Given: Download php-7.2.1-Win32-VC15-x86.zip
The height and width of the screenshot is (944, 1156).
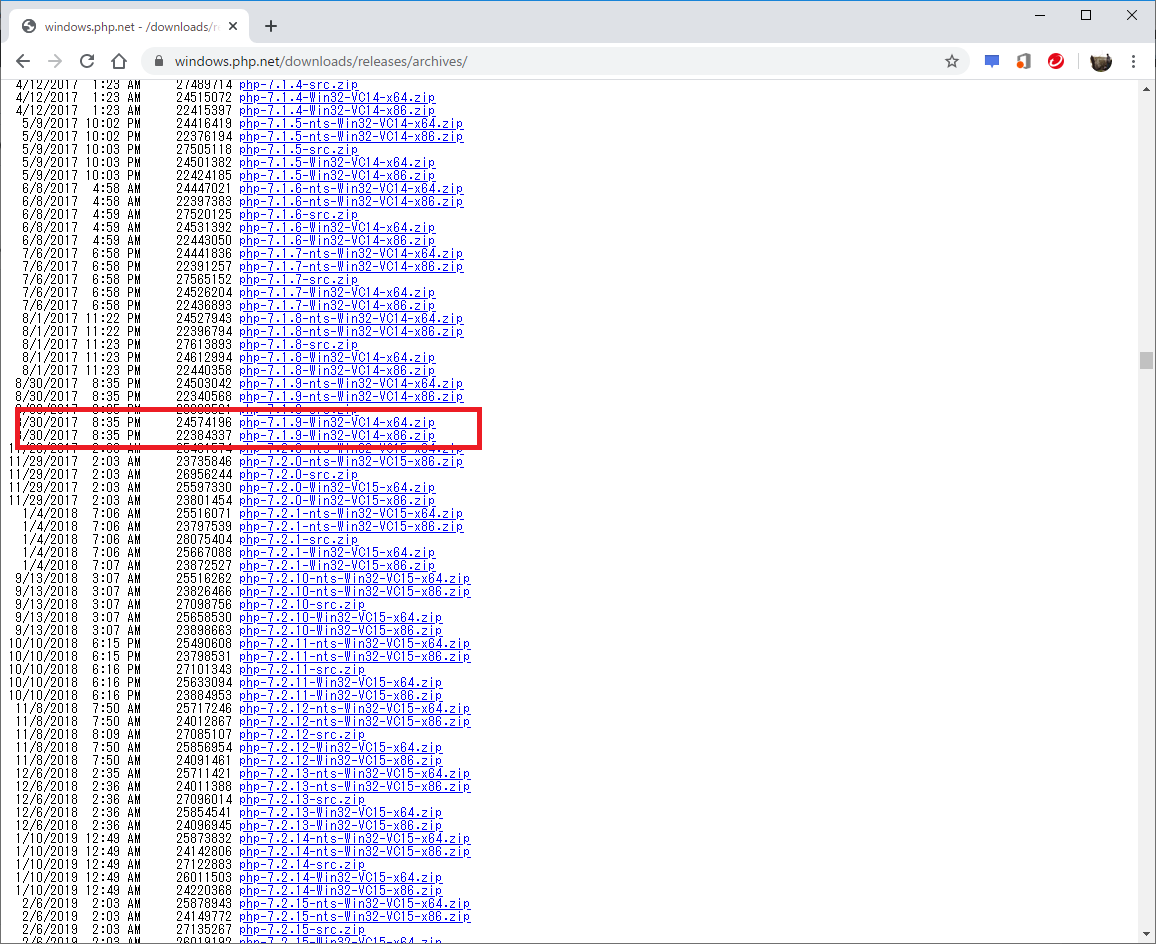Looking at the screenshot, I should tap(337, 566).
